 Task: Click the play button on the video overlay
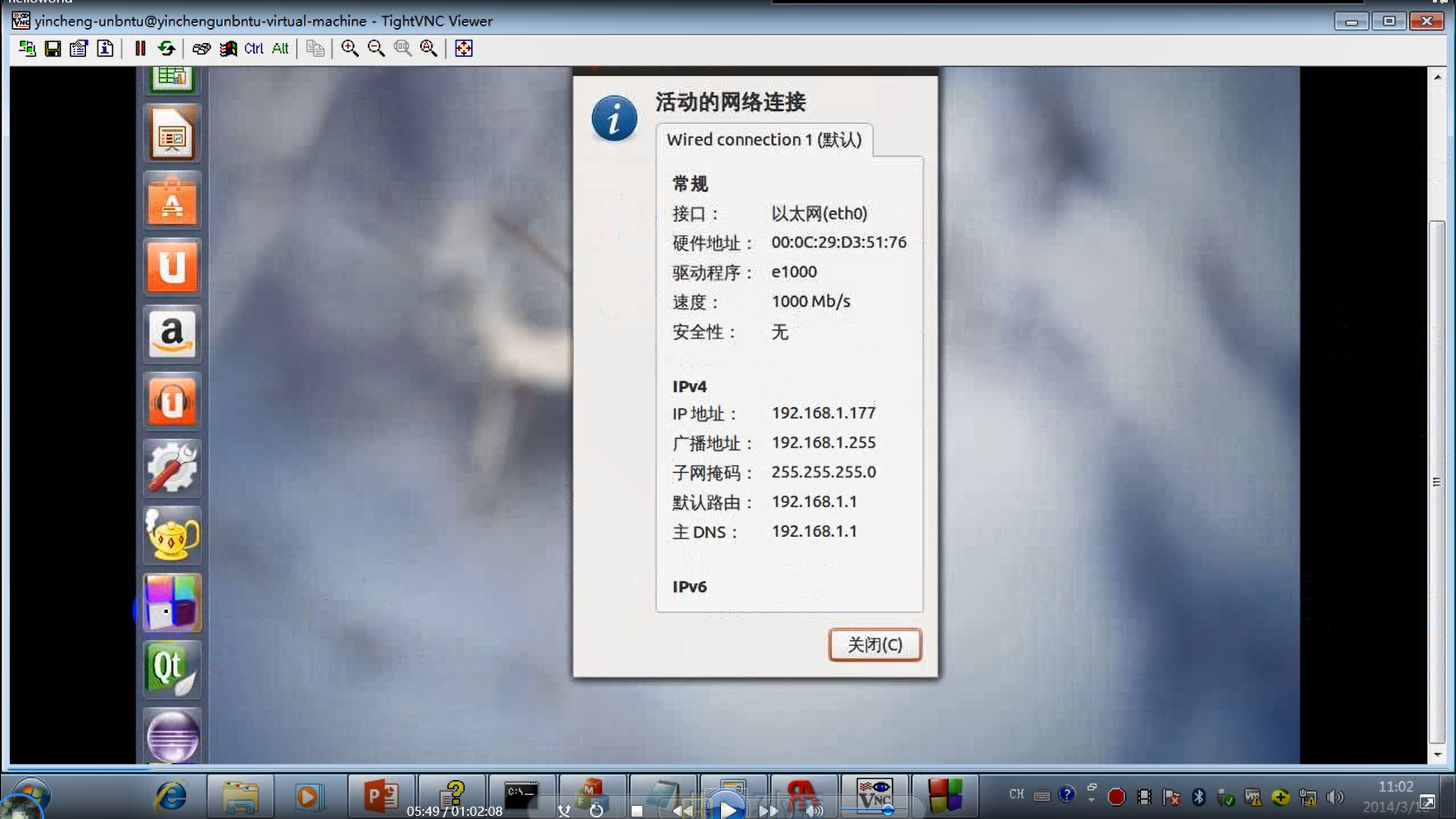[x=728, y=808]
